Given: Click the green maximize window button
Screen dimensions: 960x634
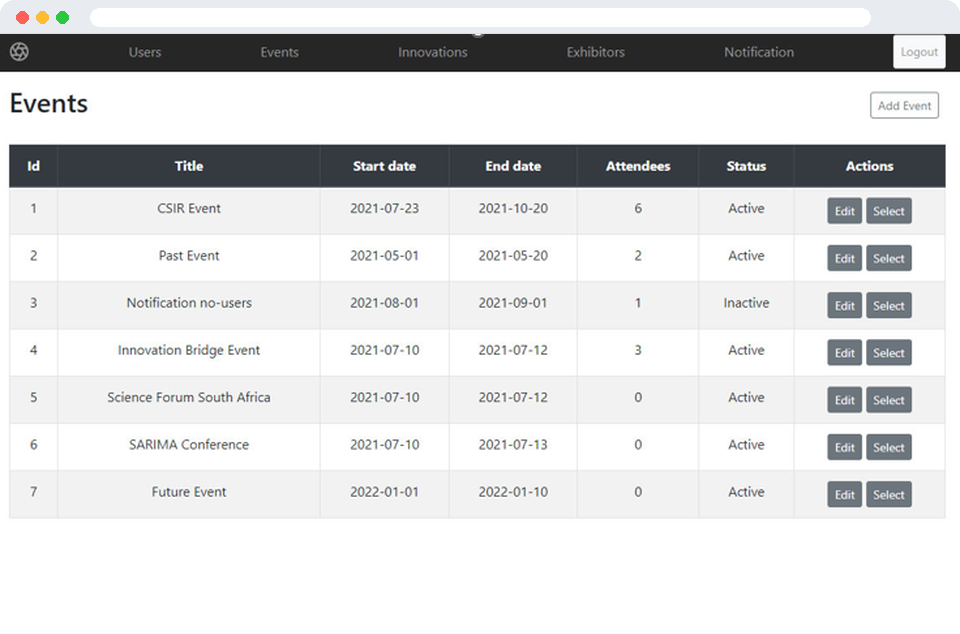Looking at the screenshot, I should coord(62,17).
